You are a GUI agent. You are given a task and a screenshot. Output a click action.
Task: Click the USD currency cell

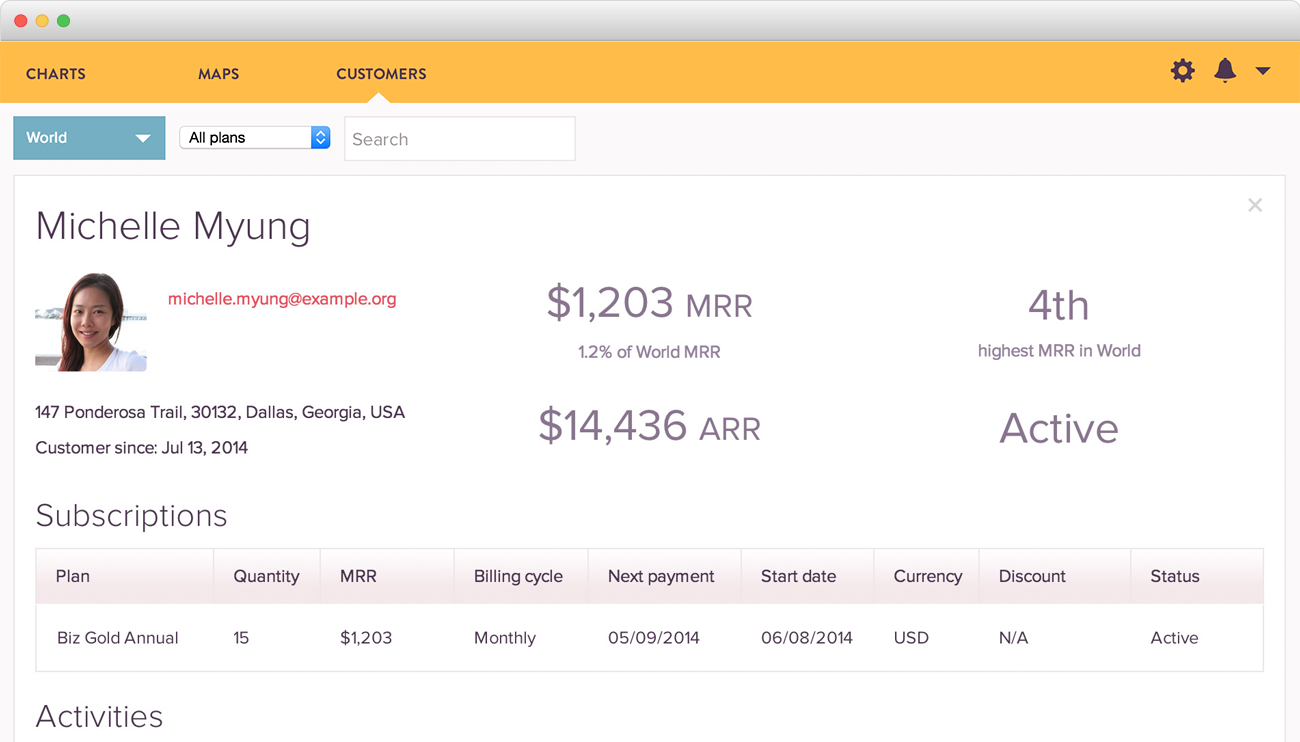tap(911, 638)
